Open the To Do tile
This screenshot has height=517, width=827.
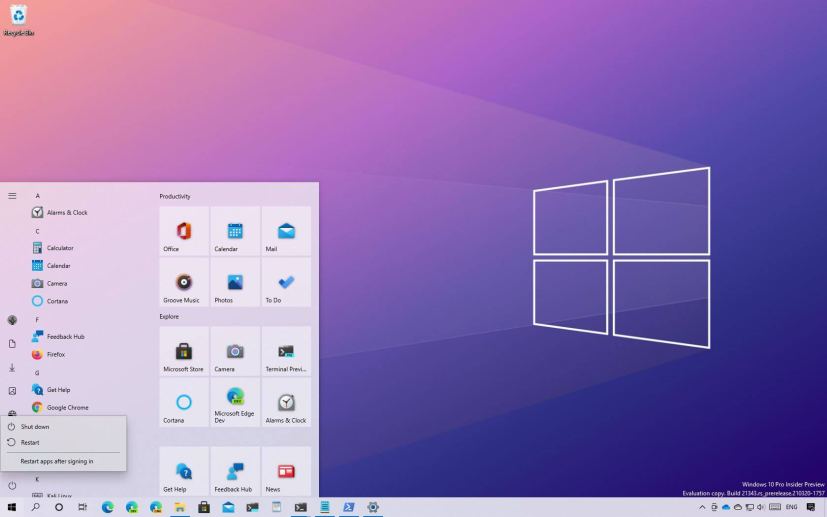click(286, 282)
